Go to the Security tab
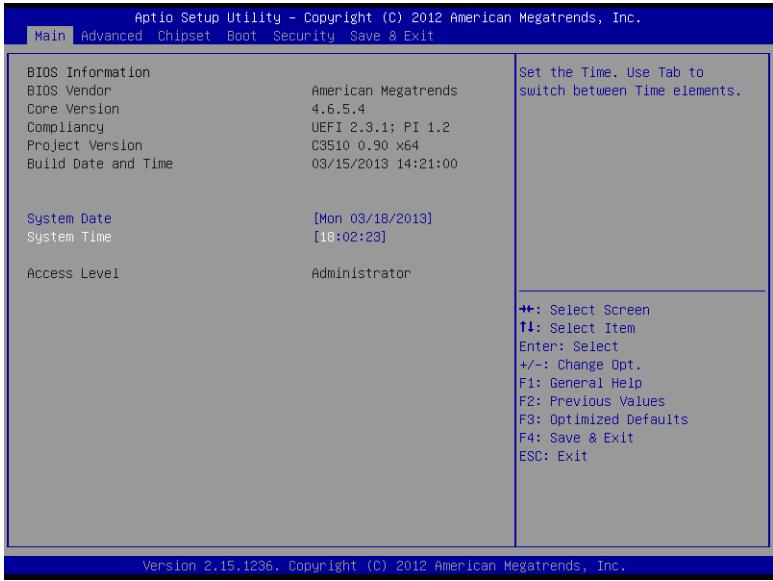This screenshot has width=773, height=581. [x=304, y=36]
